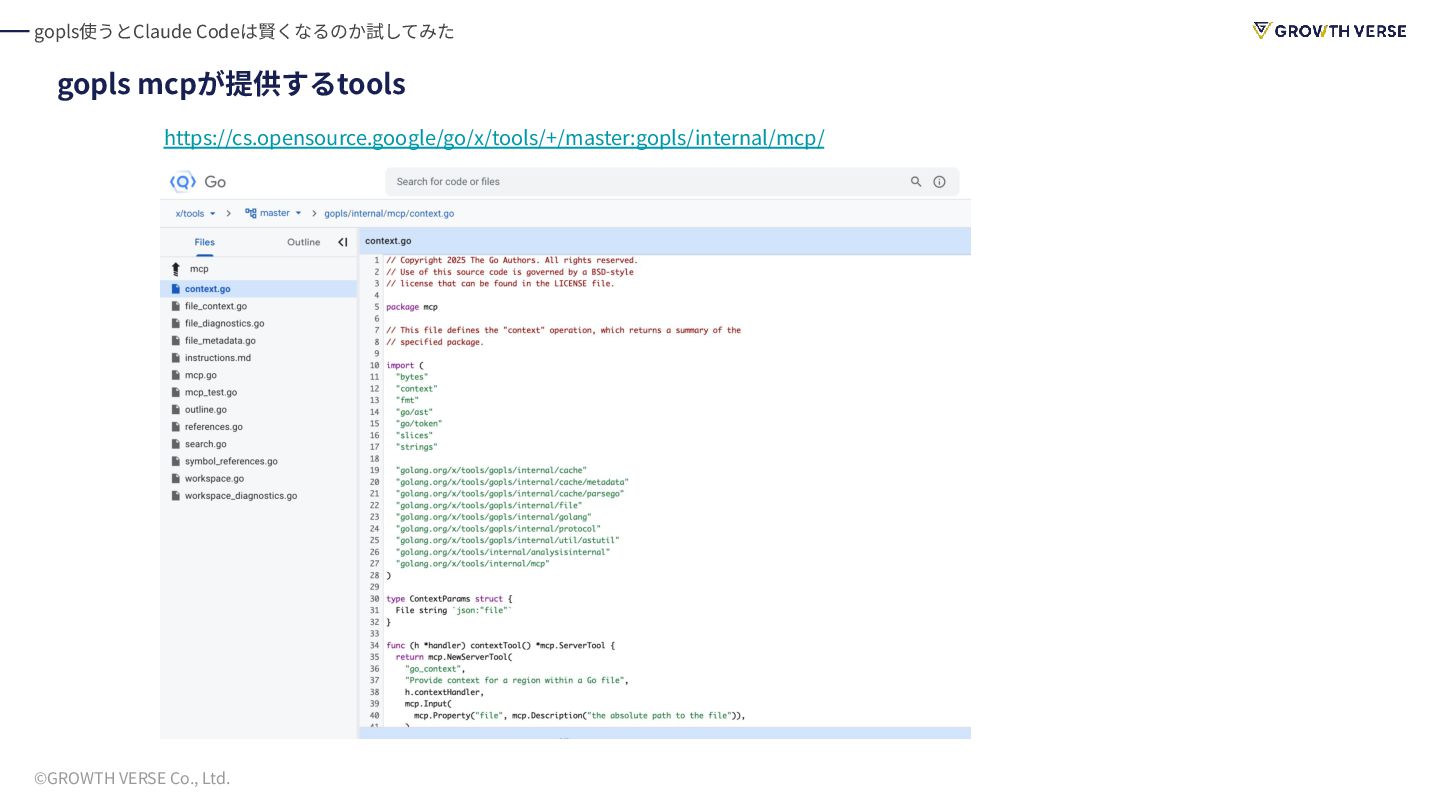Open the search help info icon
Screen dimensions: 1440x810
(x=940, y=182)
